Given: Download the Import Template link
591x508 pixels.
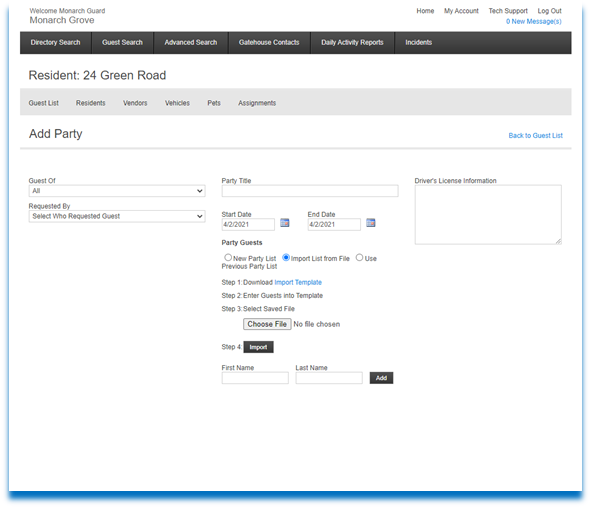Looking at the screenshot, I should (x=298, y=282).
